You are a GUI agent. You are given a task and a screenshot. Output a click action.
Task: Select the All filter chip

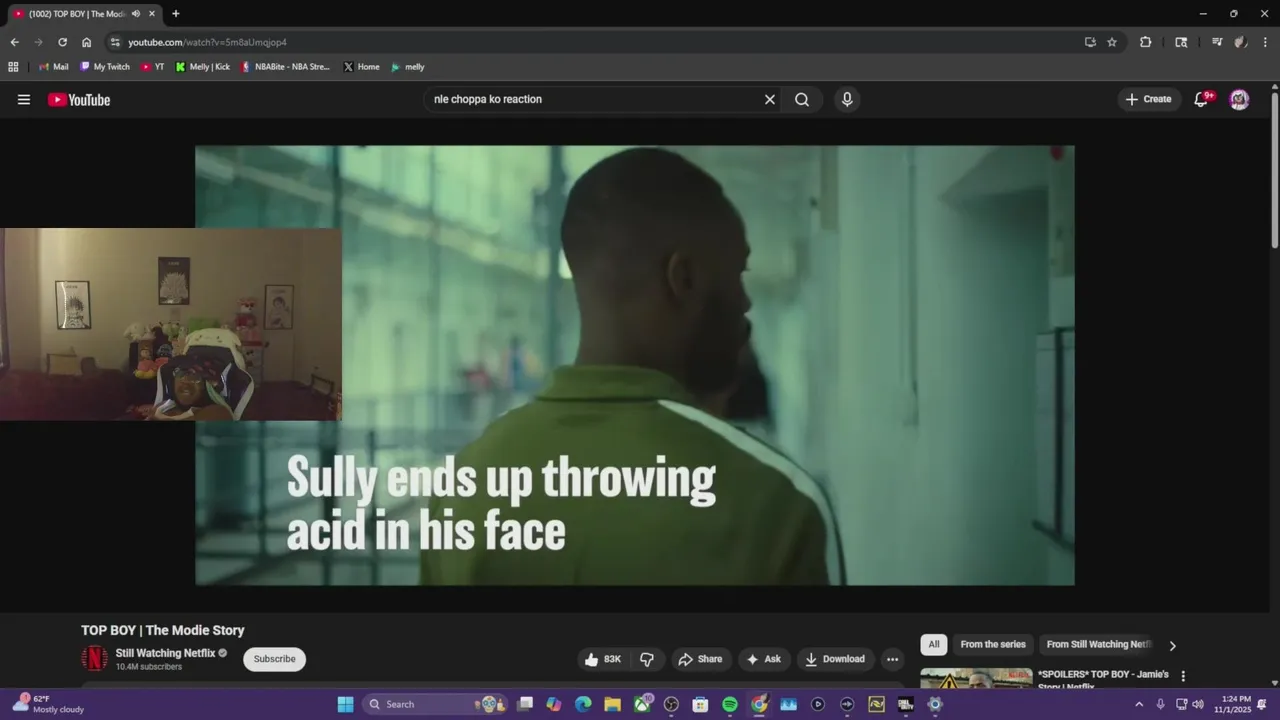[x=933, y=645]
